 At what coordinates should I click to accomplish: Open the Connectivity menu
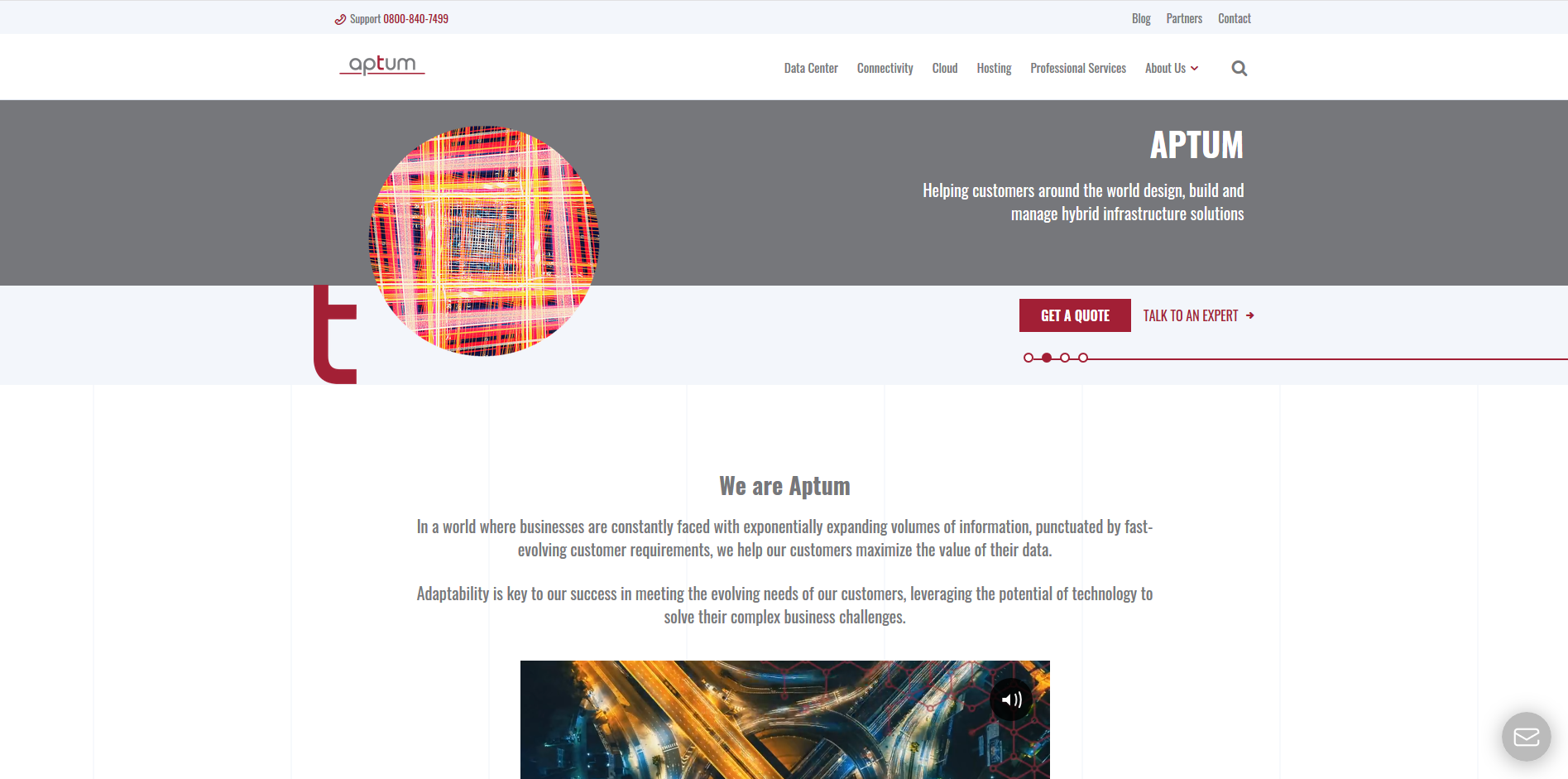point(885,69)
